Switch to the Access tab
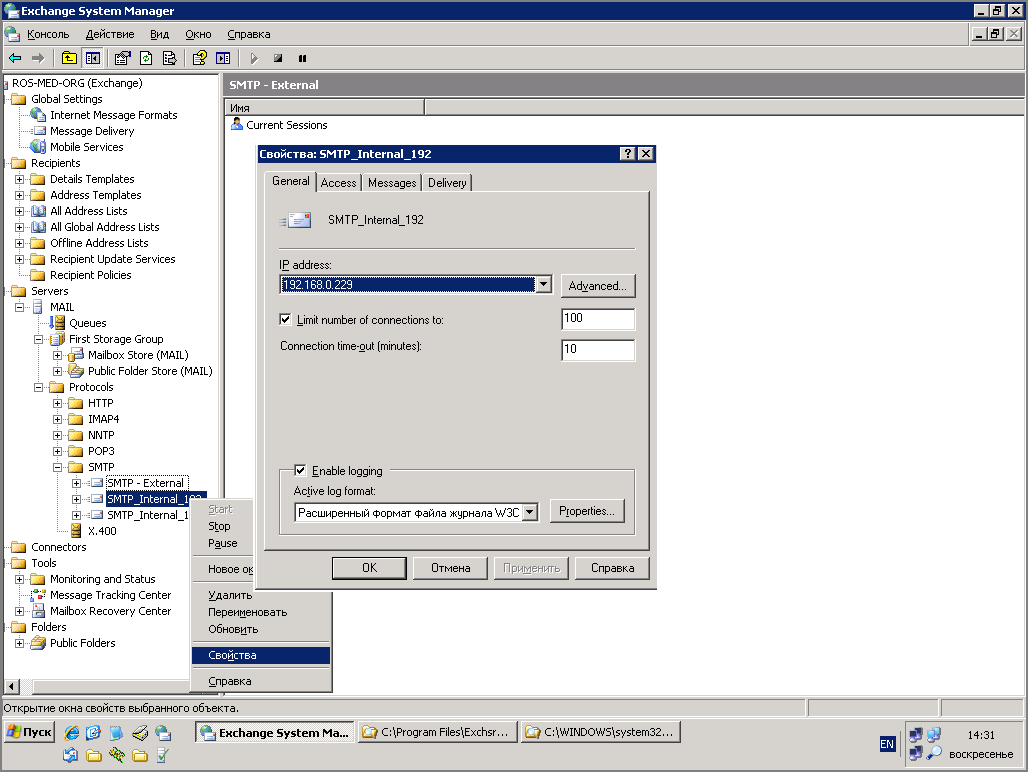Screen dimensions: 1028x772 point(338,183)
